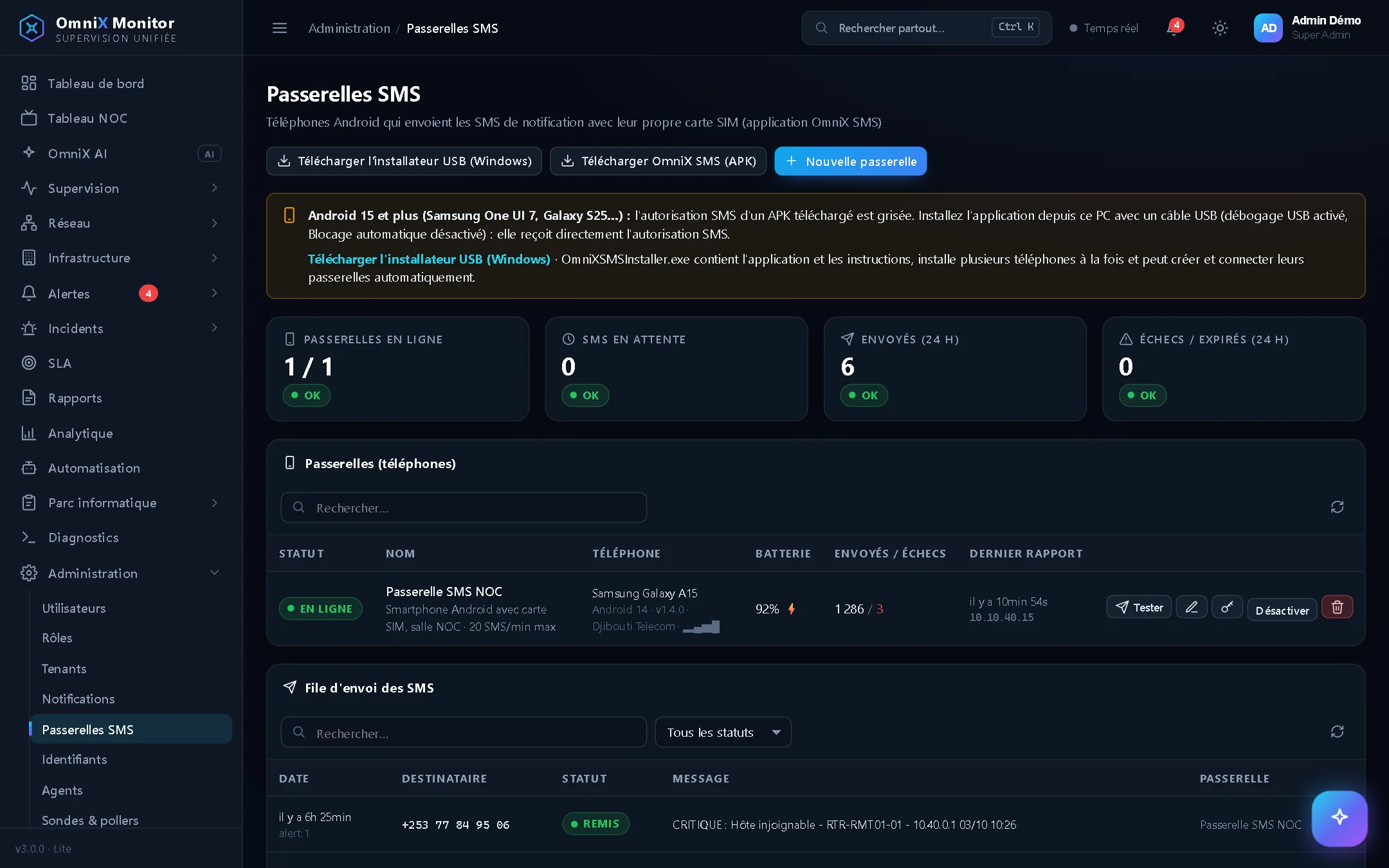Open the Tous les statuts dropdown
This screenshot has height=868, width=1389.
[723, 732]
